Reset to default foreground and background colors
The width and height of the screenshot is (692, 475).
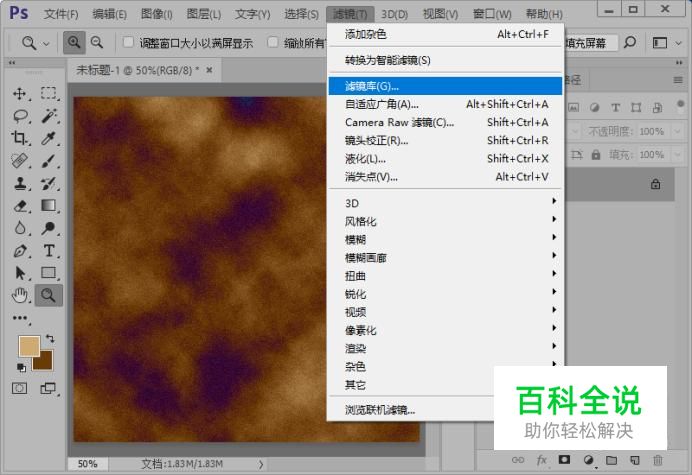[21, 367]
